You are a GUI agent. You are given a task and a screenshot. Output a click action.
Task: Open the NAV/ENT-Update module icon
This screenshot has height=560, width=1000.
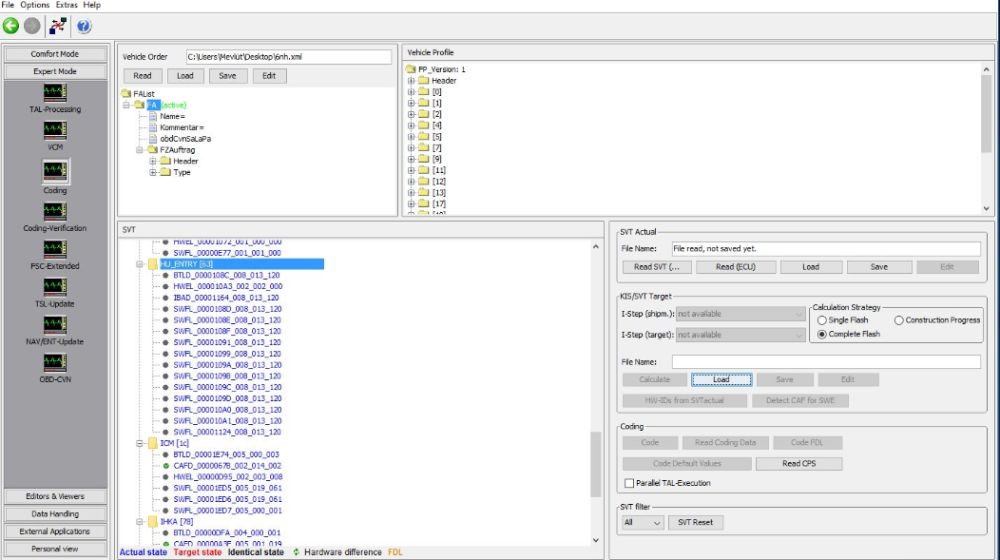pos(55,324)
